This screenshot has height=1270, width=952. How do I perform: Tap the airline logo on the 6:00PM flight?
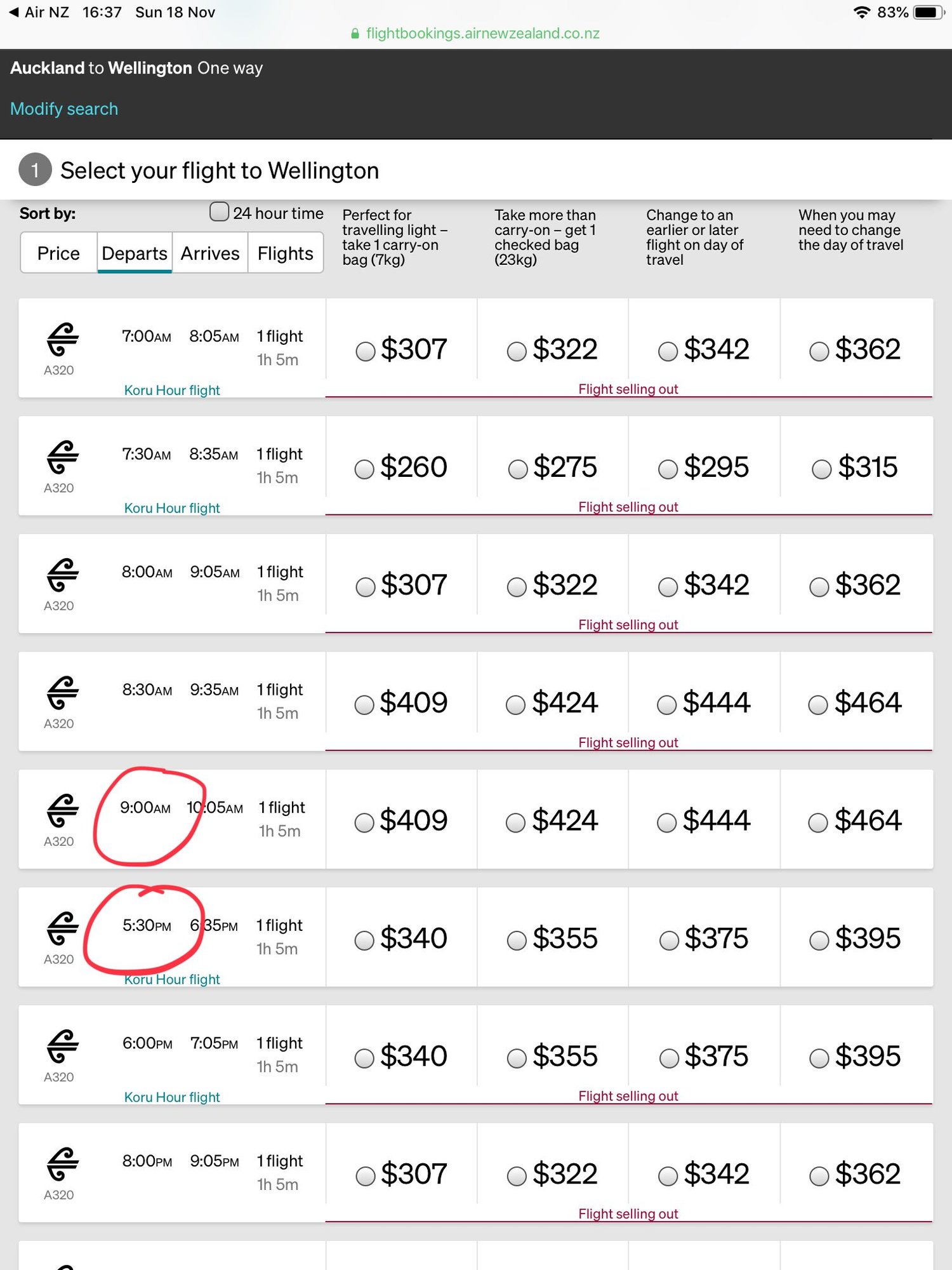pos(62,1046)
